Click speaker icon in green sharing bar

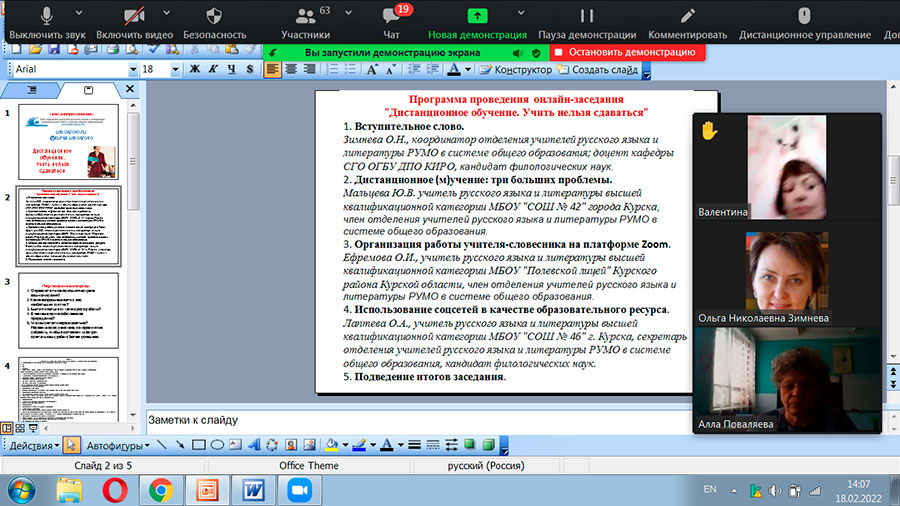518,53
